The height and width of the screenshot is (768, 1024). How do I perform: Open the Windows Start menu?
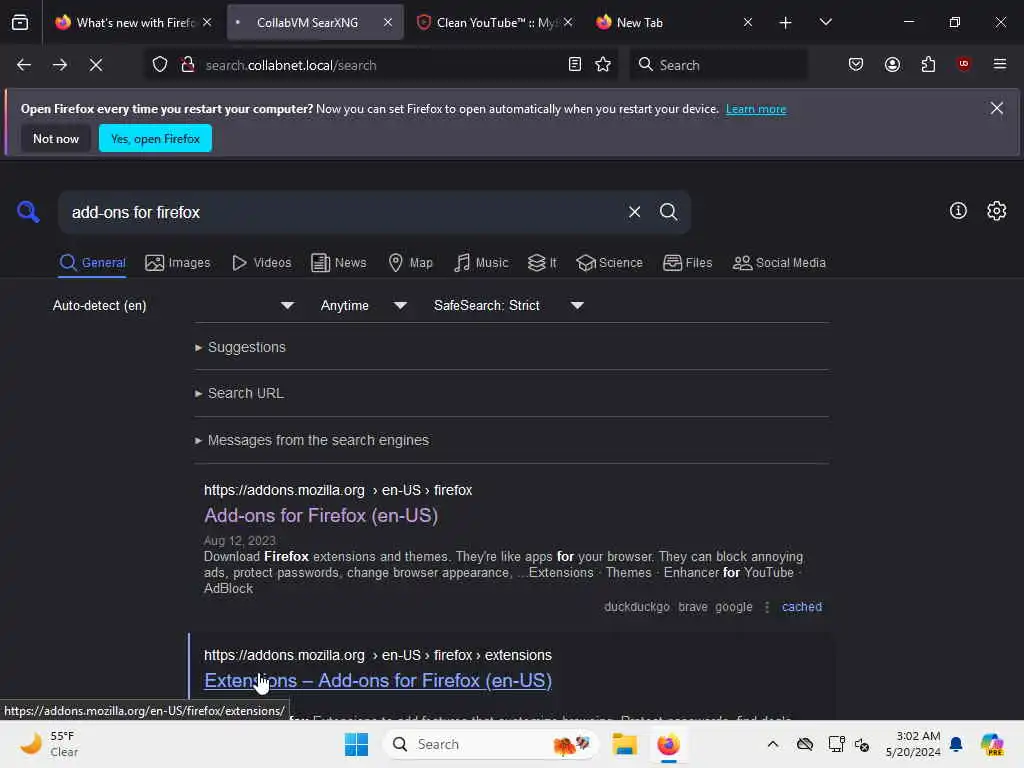356,744
